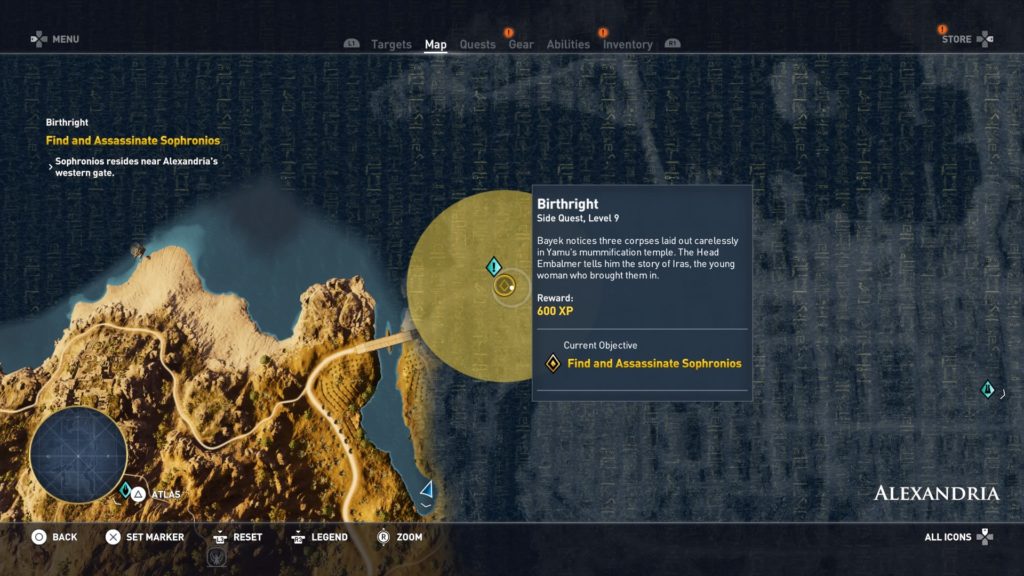Select the player arrow marker on map

pos(427,489)
